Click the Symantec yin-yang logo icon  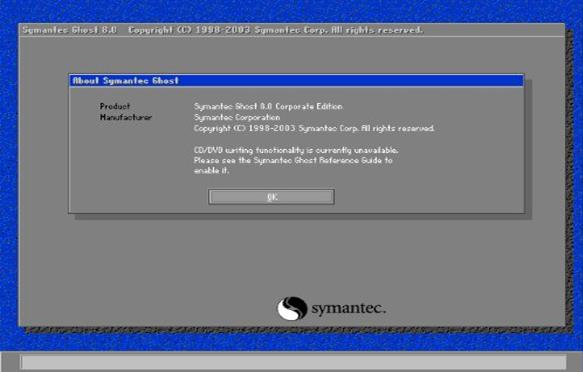click(292, 308)
